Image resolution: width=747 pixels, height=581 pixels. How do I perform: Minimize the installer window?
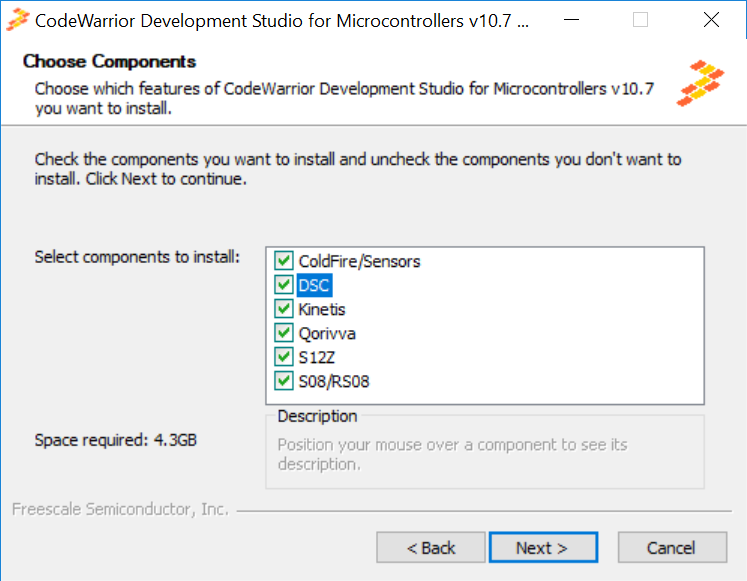pyautogui.click(x=569, y=20)
